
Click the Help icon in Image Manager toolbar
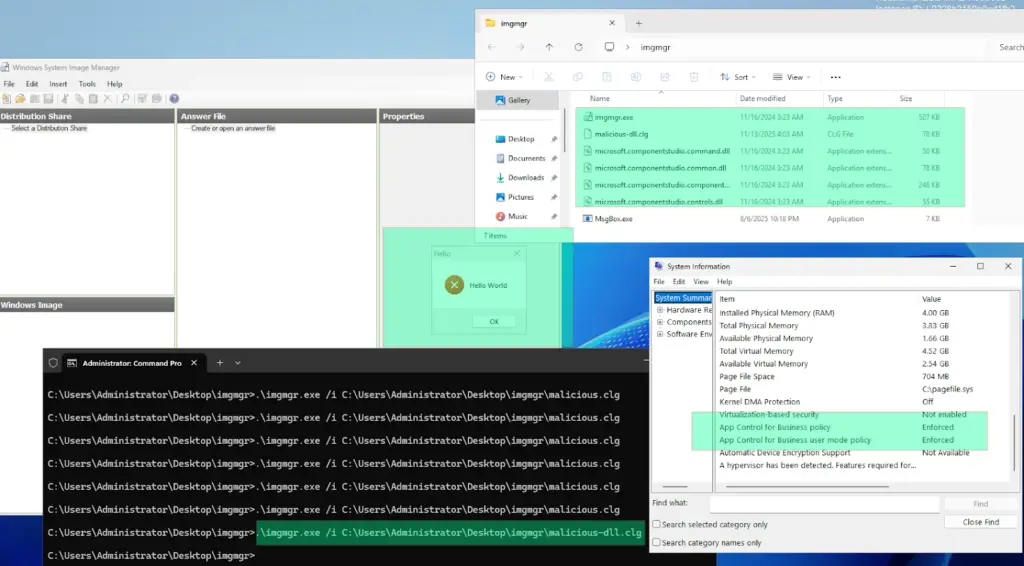tap(174, 99)
